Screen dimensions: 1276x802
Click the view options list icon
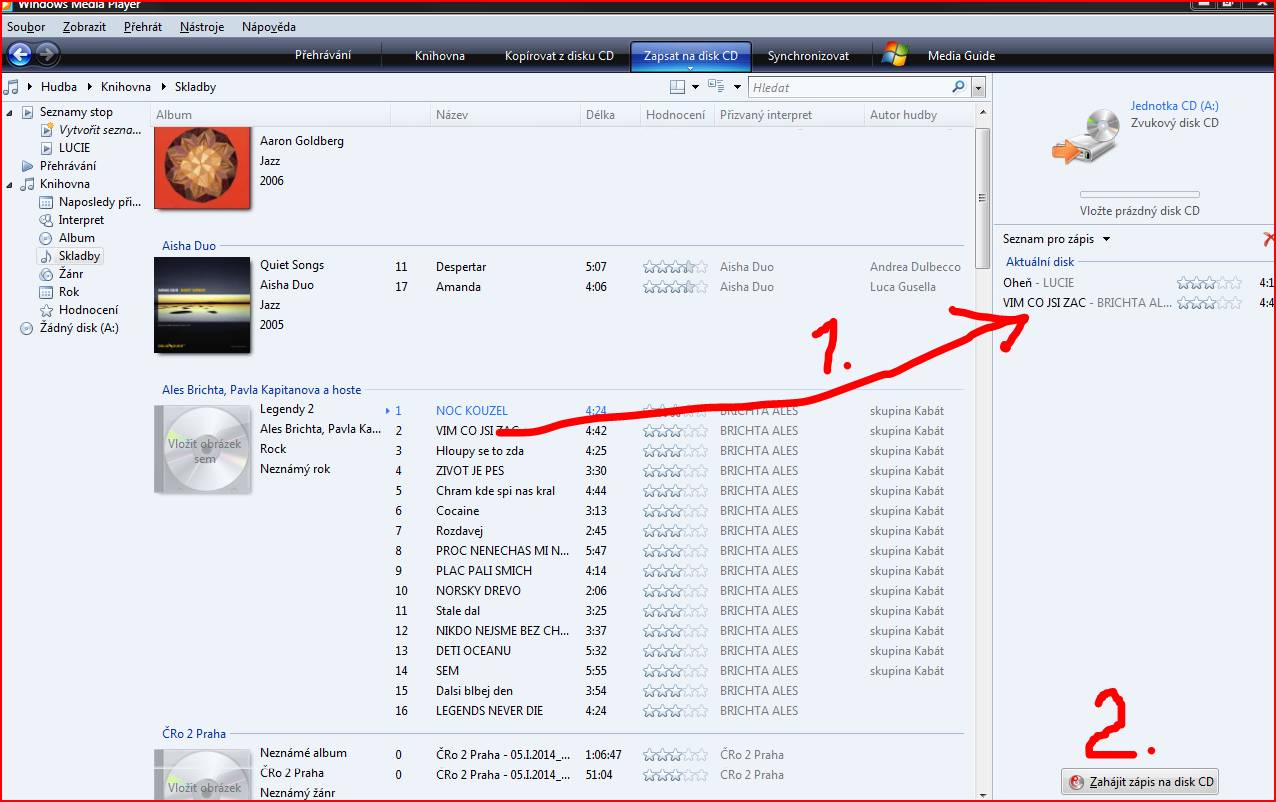716,87
